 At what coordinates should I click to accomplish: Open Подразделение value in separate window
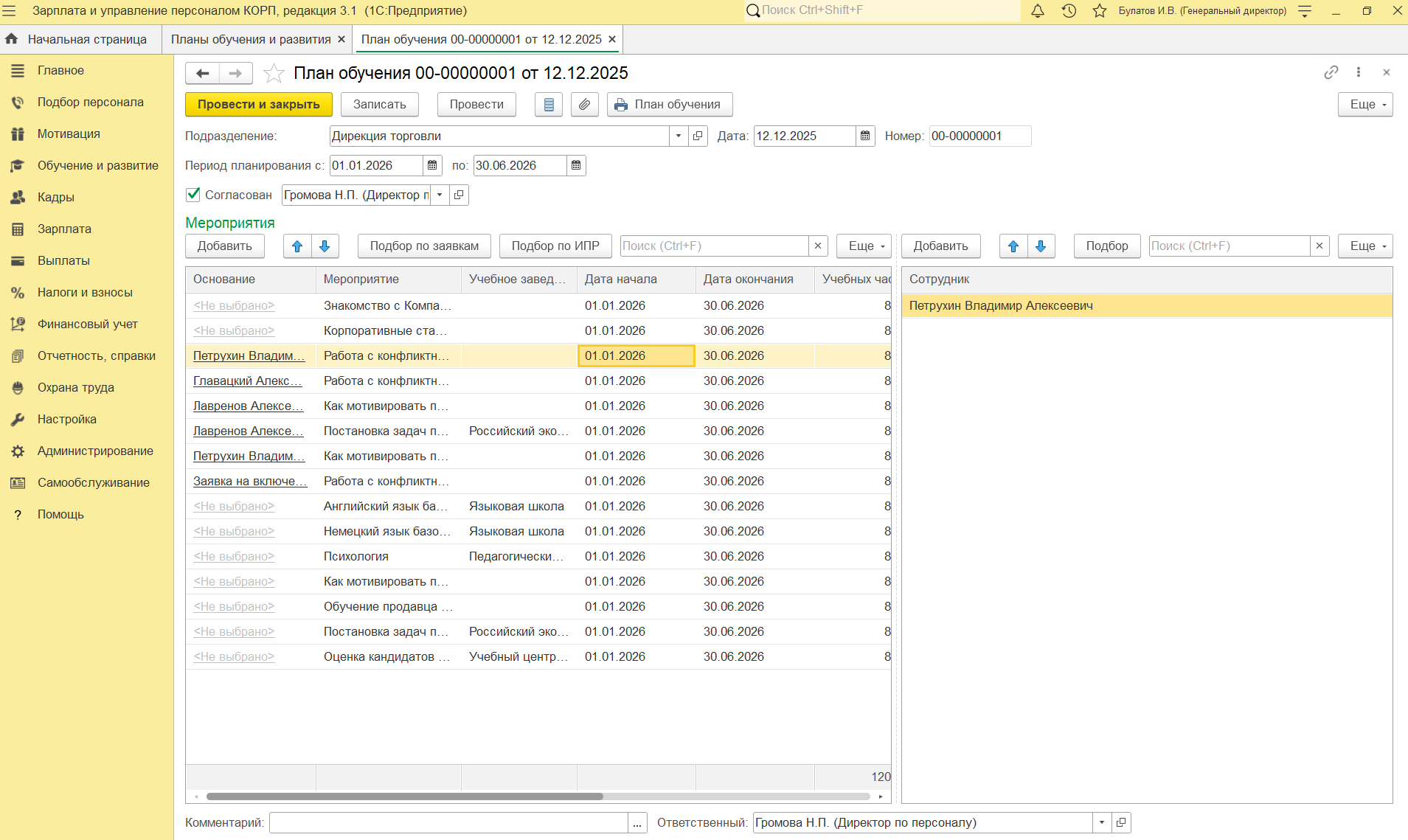pos(698,136)
